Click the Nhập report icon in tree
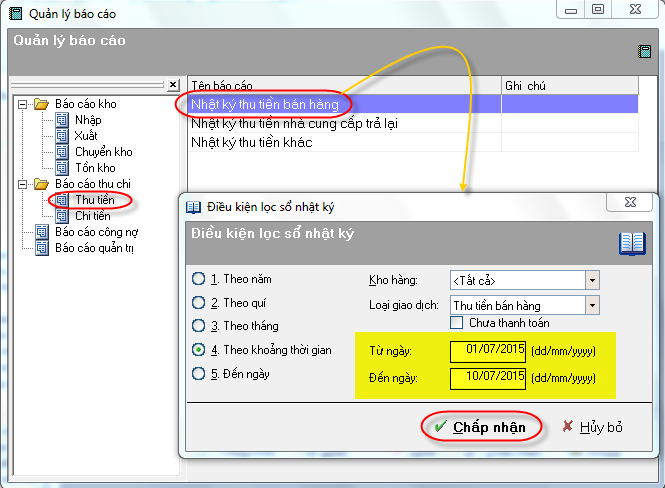Viewport: 665px width, 488px height. [x=62, y=120]
